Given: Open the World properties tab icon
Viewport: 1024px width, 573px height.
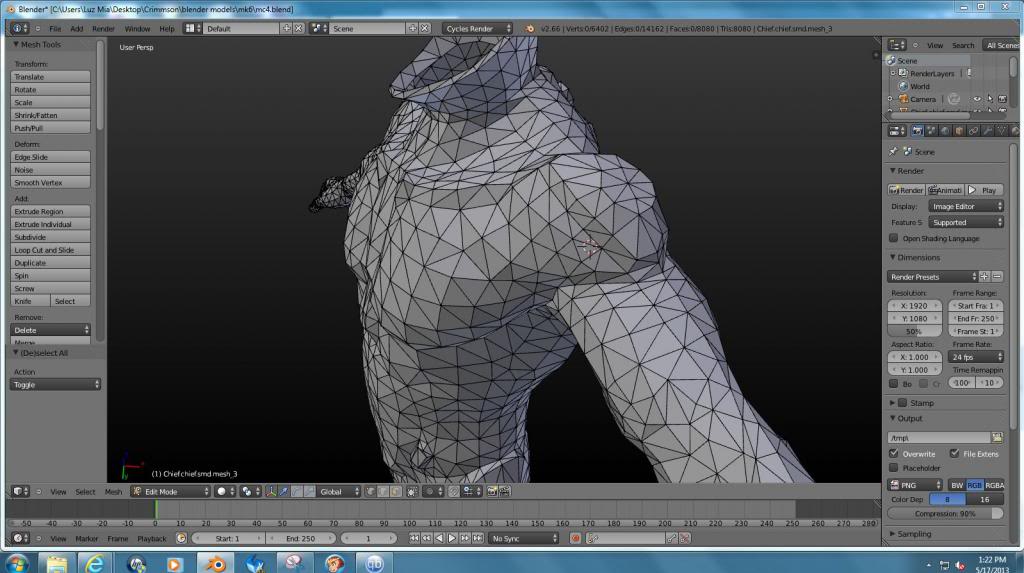Looking at the screenshot, I should [945, 131].
